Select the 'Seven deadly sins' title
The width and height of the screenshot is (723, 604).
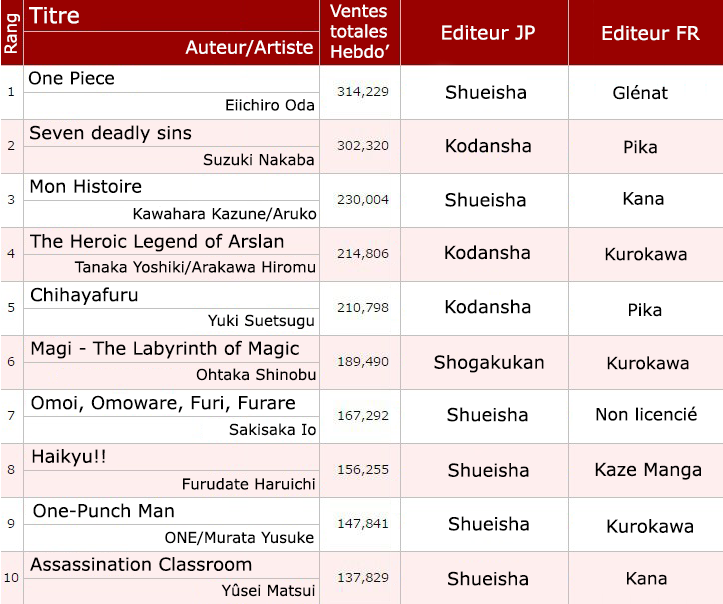point(111,133)
